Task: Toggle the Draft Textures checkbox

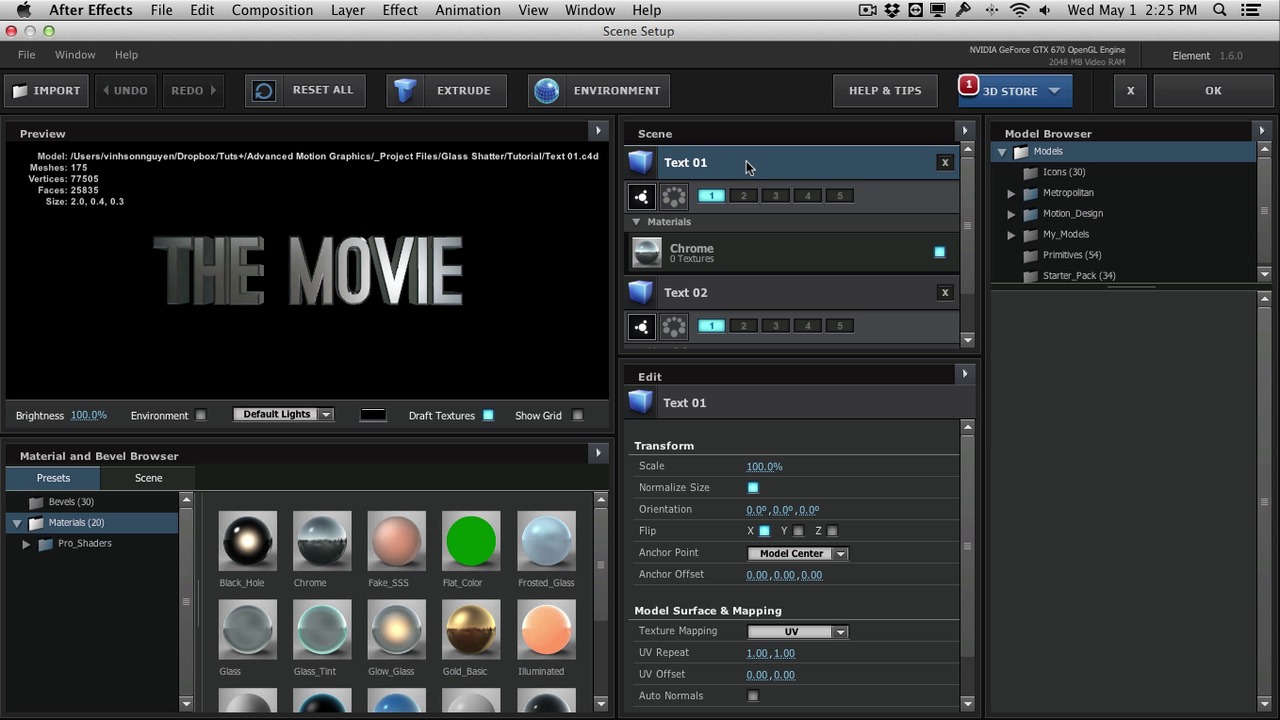Action: point(488,415)
